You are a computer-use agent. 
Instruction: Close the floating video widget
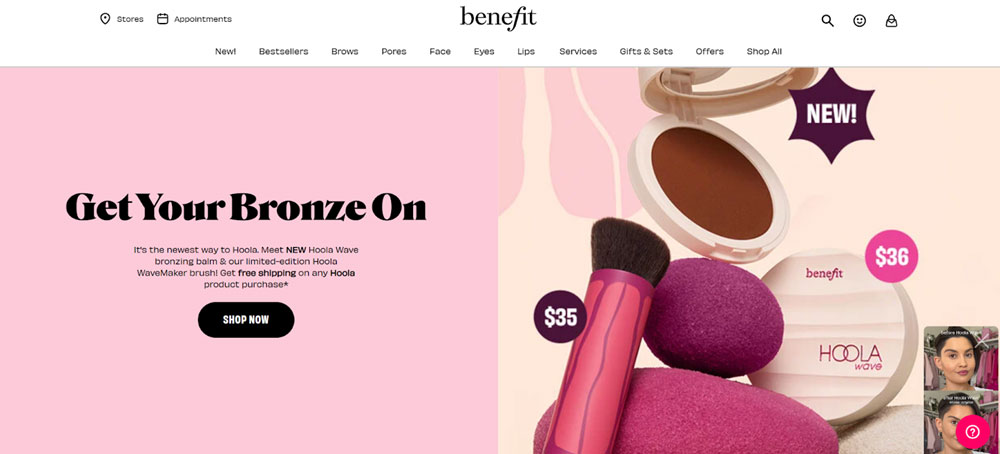[983, 341]
